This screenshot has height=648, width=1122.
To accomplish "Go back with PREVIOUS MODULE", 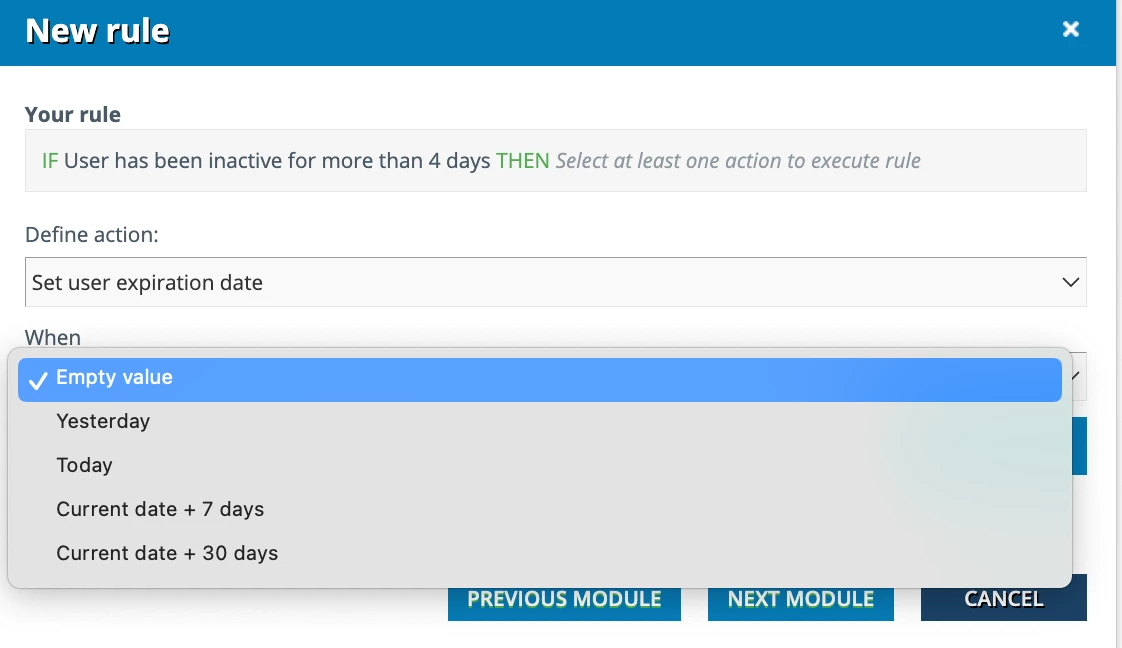I will [x=564, y=600].
